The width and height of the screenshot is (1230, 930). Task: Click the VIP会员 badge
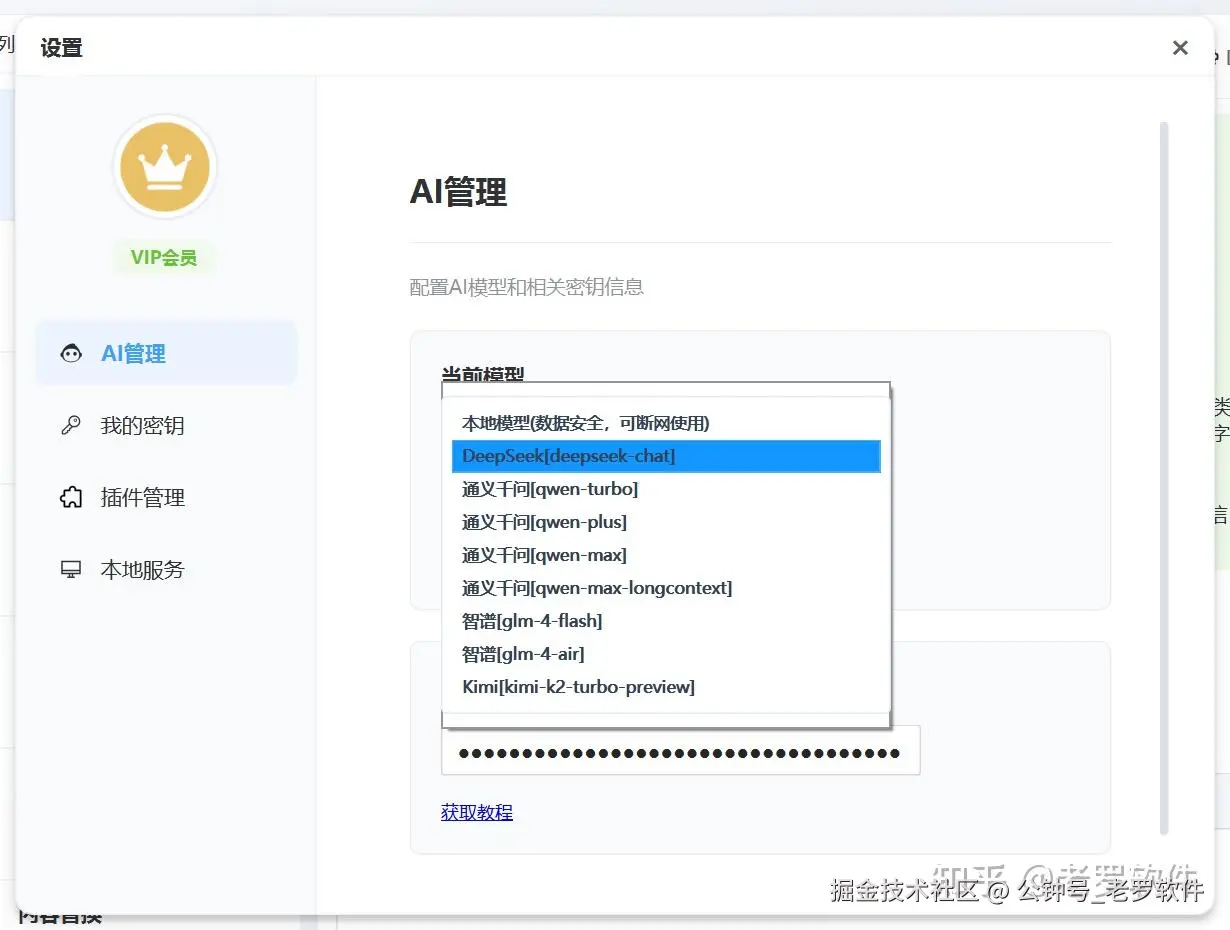pyautogui.click(x=164, y=257)
